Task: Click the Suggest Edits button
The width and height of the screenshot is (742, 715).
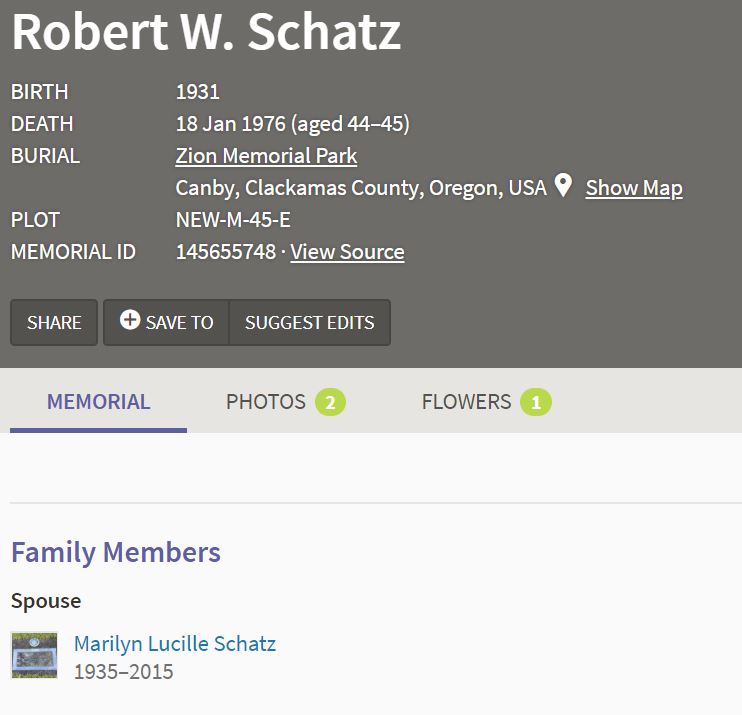Action: pos(309,323)
